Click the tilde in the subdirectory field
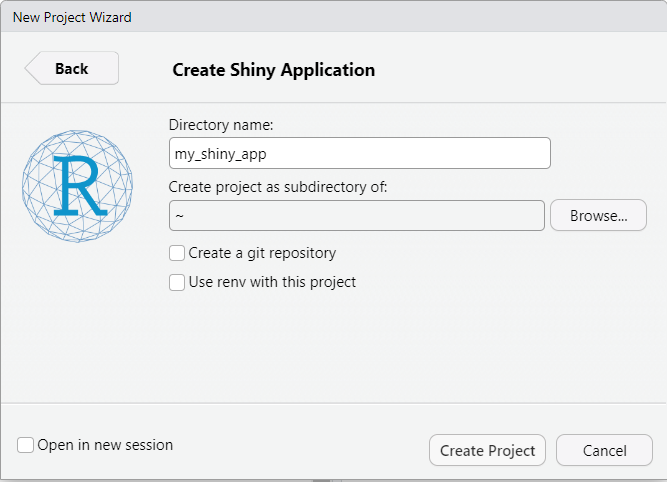The image size is (667, 482). click(179, 216)
